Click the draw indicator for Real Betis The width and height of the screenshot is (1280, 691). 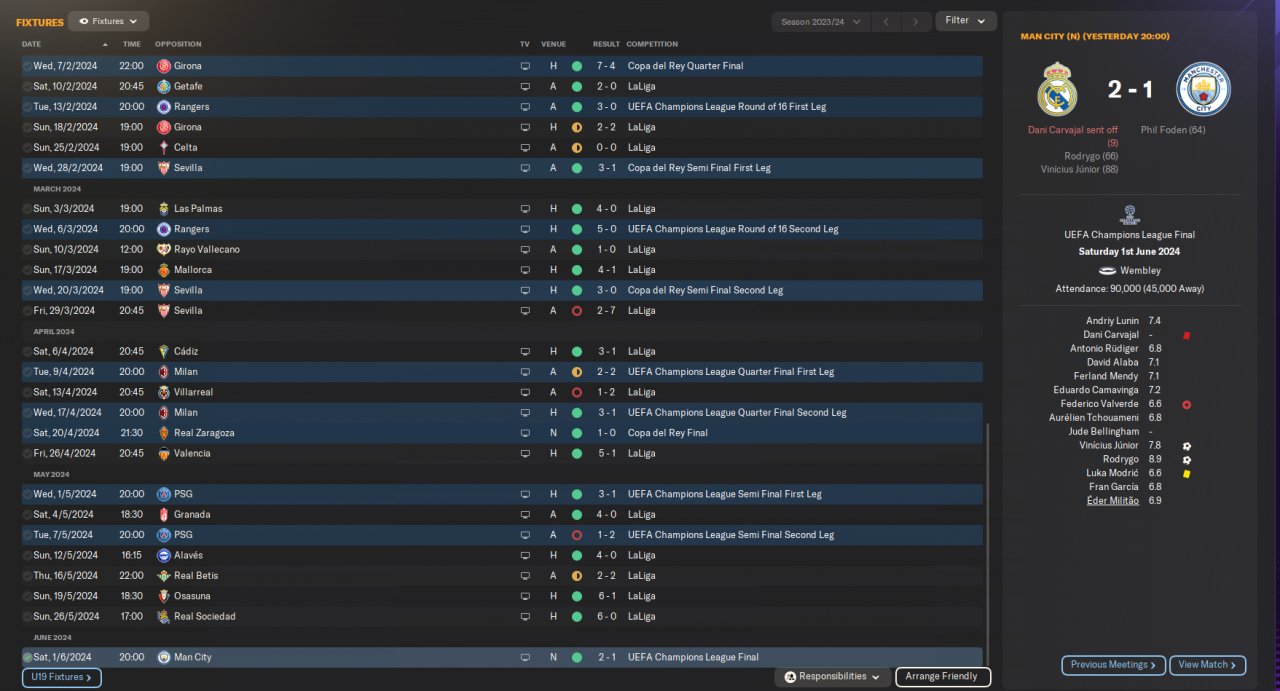click(577, 576)
